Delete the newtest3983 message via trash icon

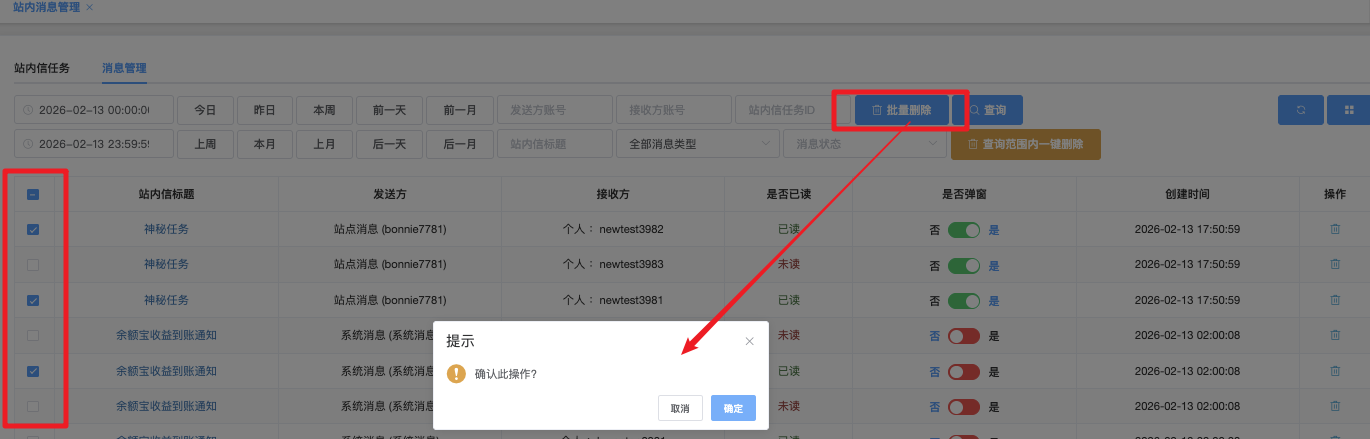click(1334, 264)
